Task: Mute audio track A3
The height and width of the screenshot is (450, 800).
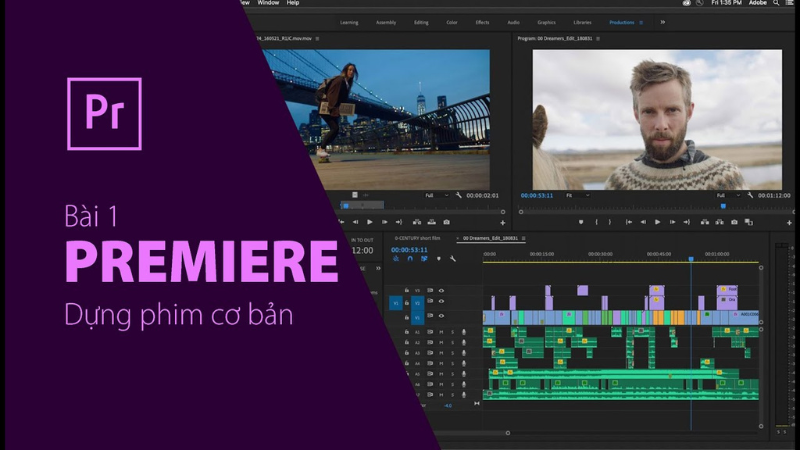Action: pos(441,353)
